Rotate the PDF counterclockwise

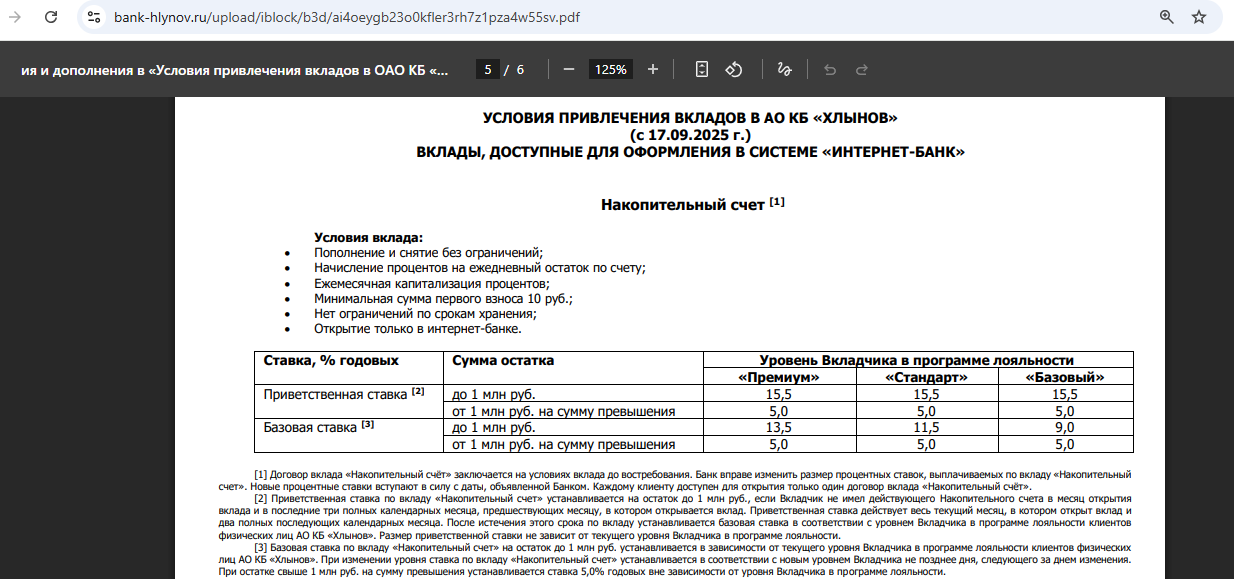coord(733,69)
